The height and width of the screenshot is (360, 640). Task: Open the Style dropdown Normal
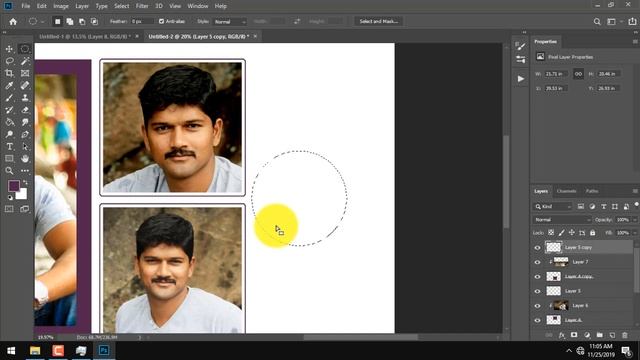[230, 22]
